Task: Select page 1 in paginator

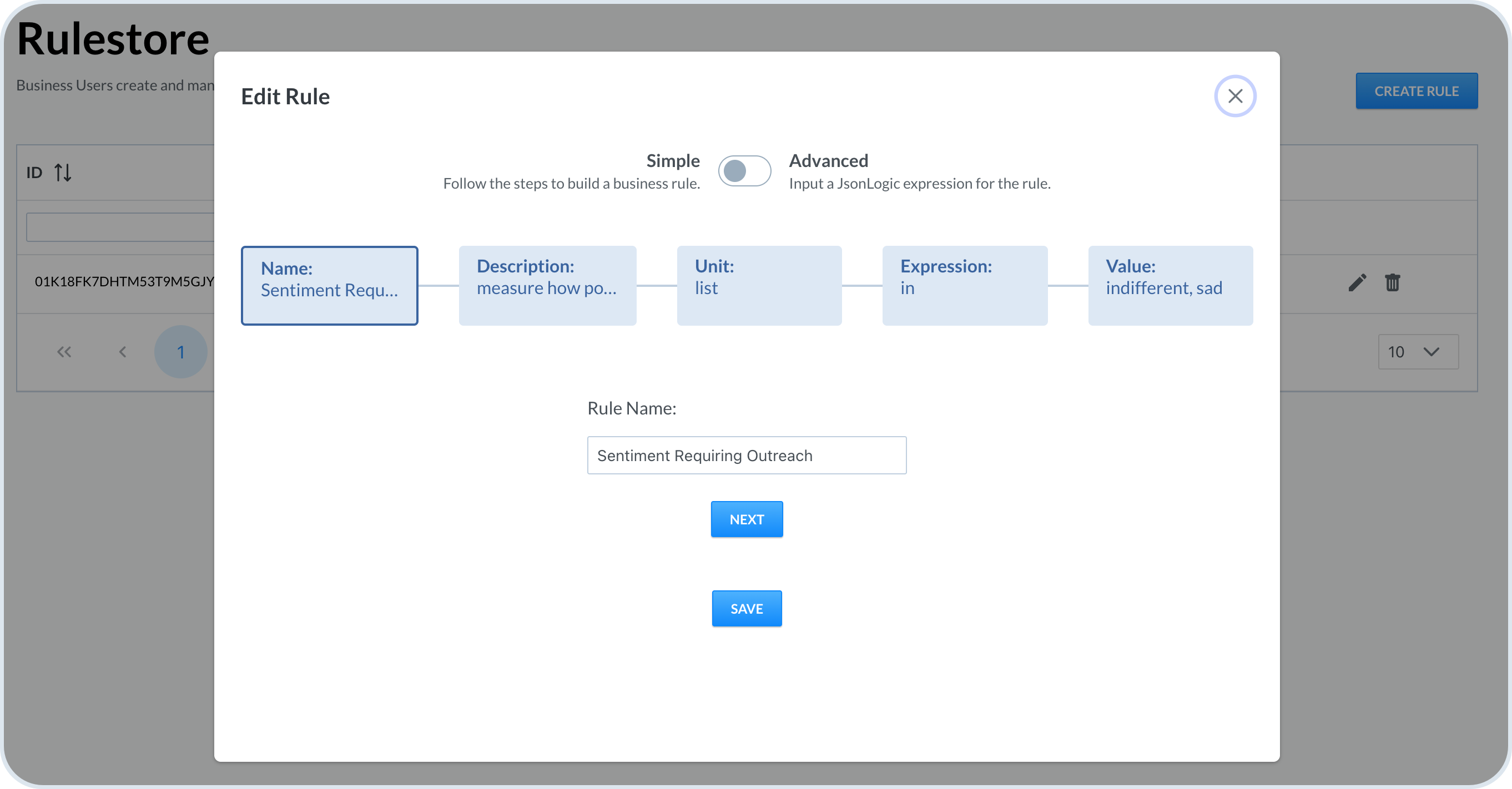Action: tap(181, 352)
